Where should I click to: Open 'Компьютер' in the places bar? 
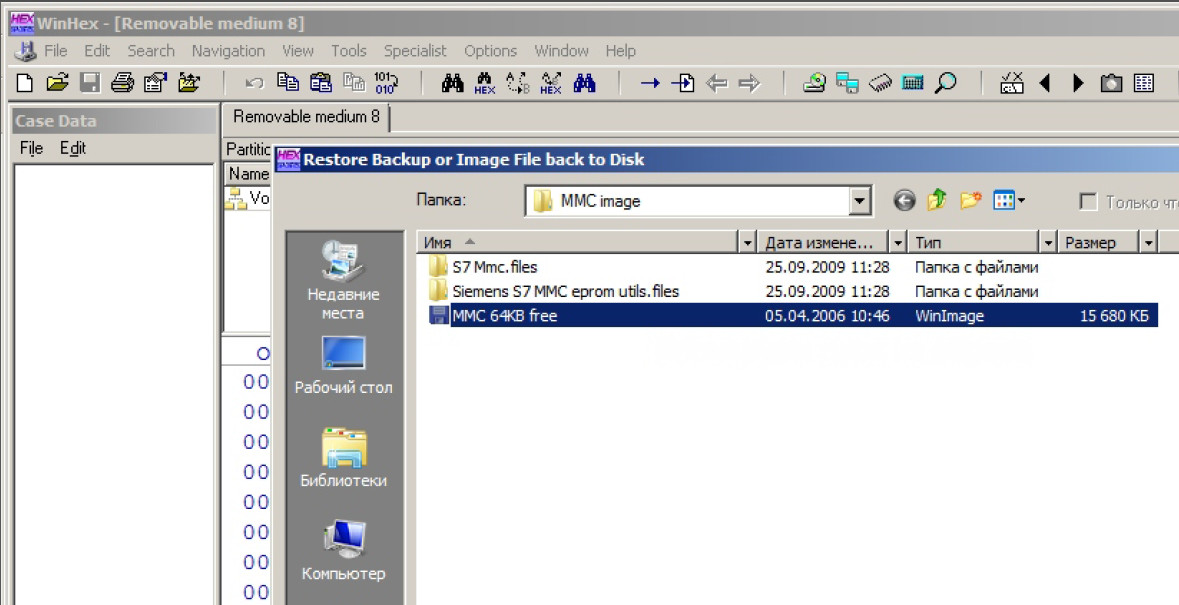(x=343, y=551)
